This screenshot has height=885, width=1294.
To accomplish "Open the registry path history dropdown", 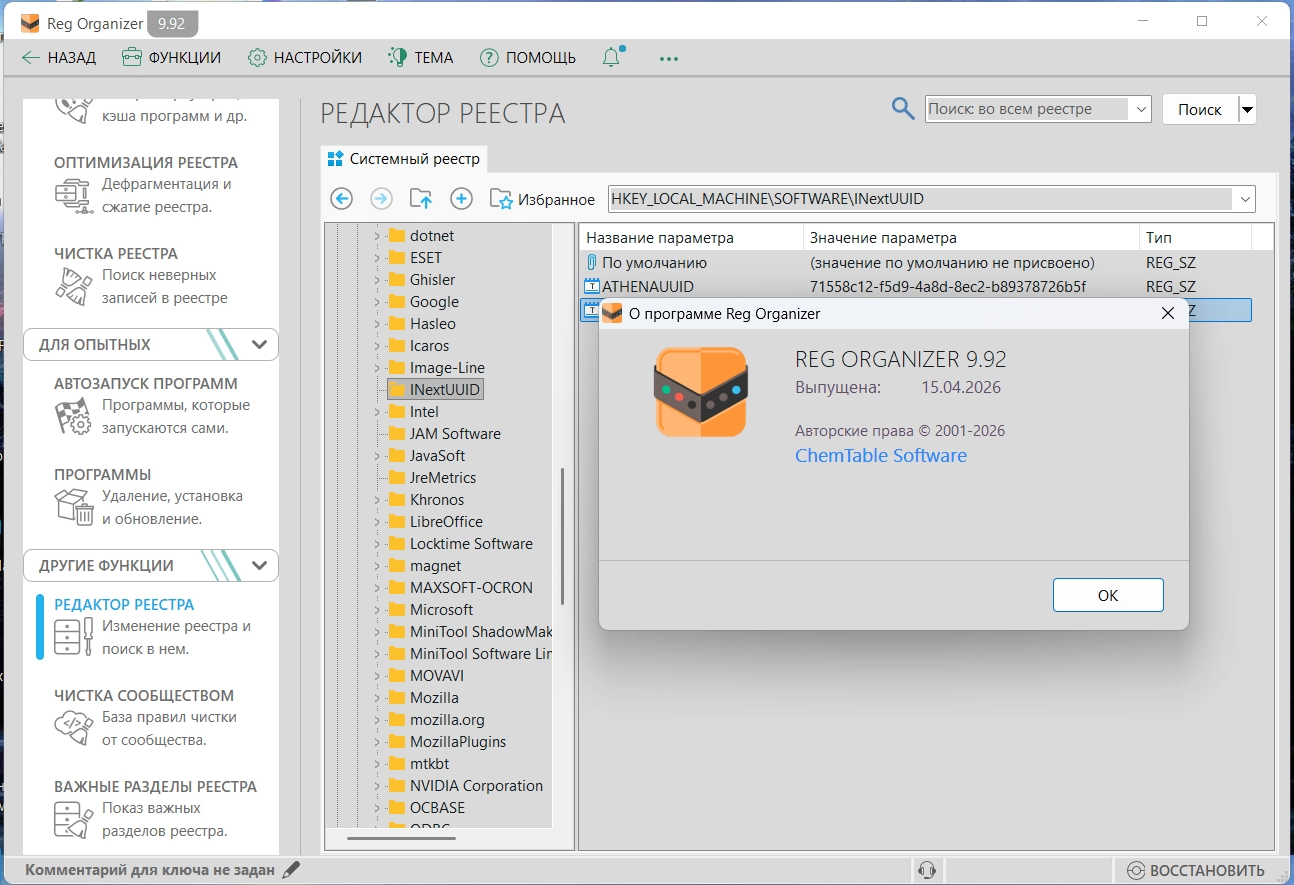I will coord(1245,199).
